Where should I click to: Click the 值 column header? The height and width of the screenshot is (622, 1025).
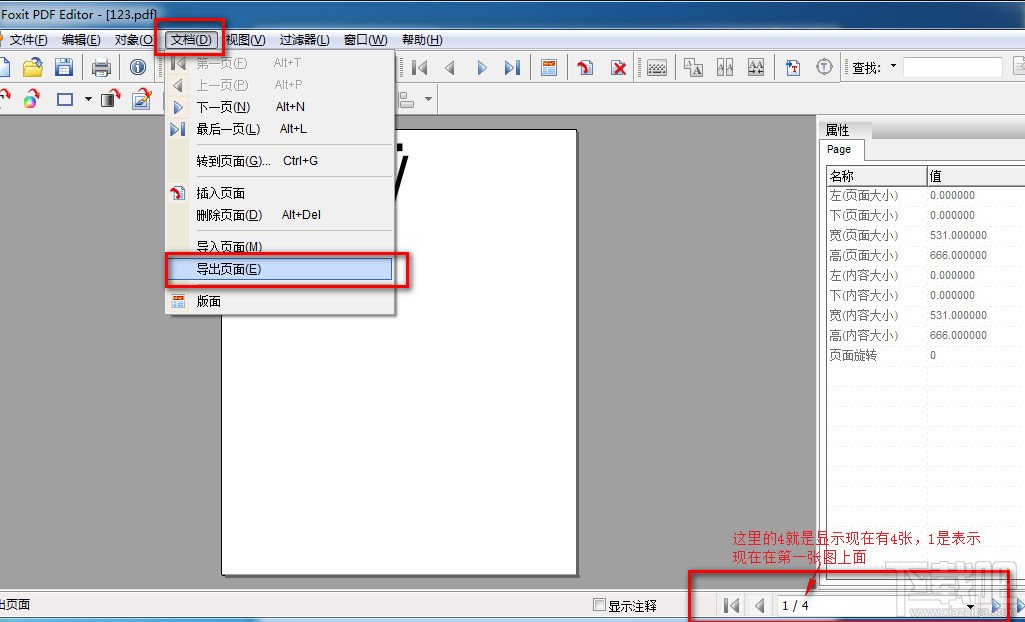tap(975, 176)
